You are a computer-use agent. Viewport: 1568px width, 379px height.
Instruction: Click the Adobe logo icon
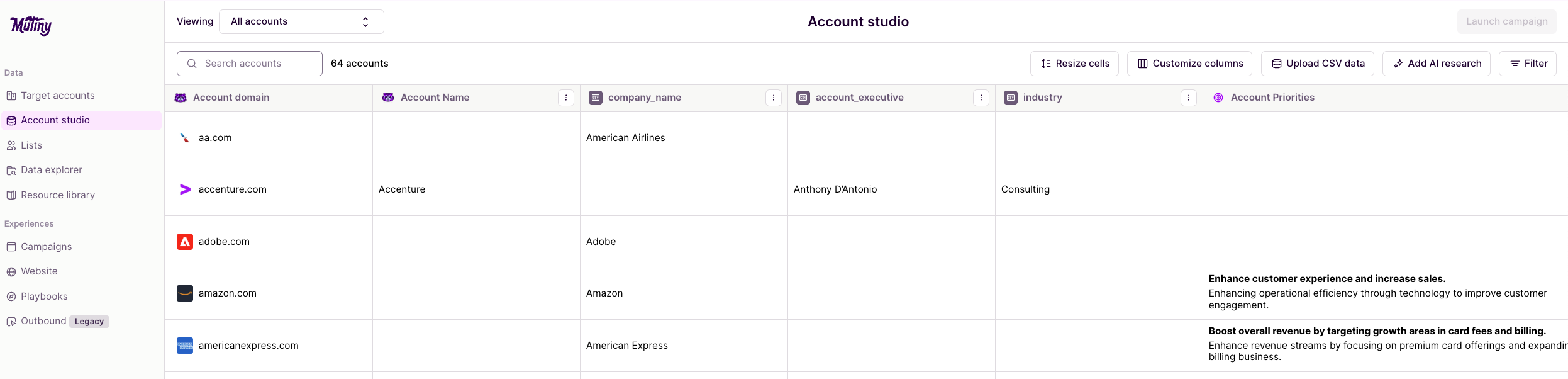(185, 242)
